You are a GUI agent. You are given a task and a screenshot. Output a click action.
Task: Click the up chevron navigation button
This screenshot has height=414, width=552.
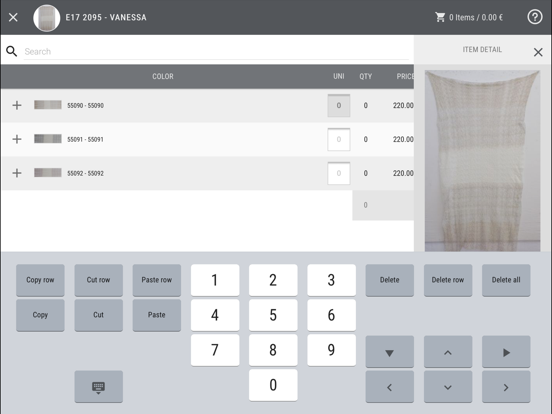coord(448,352)
